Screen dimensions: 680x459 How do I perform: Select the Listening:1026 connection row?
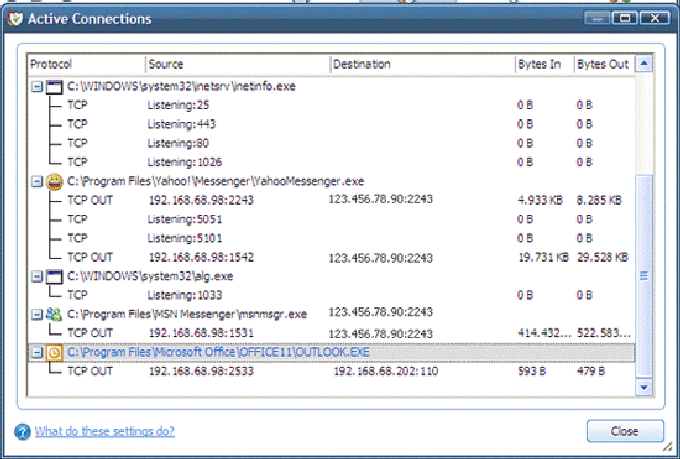pos(331,162)
